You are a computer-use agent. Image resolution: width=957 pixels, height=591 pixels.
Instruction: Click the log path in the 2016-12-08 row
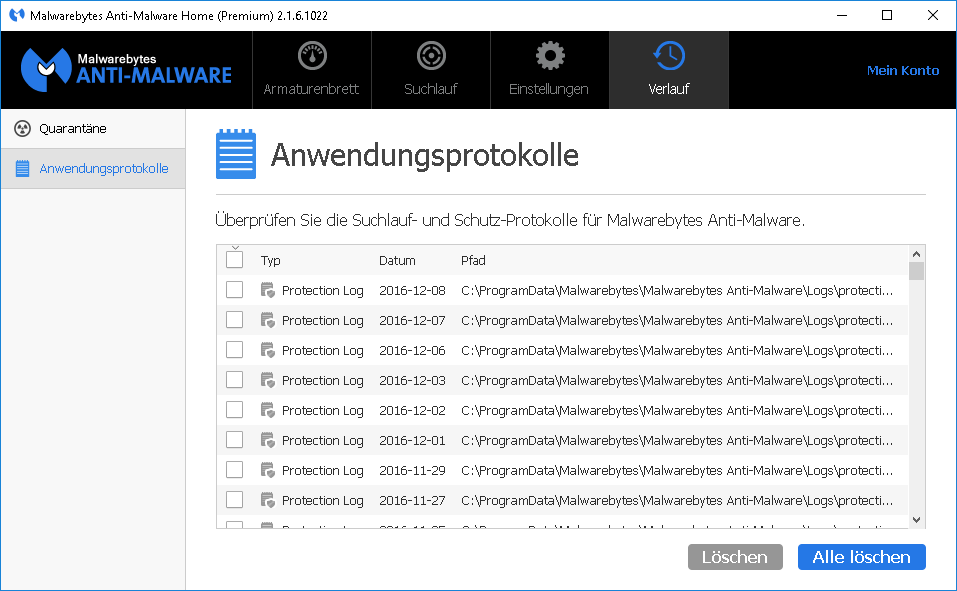pos(677,291)
